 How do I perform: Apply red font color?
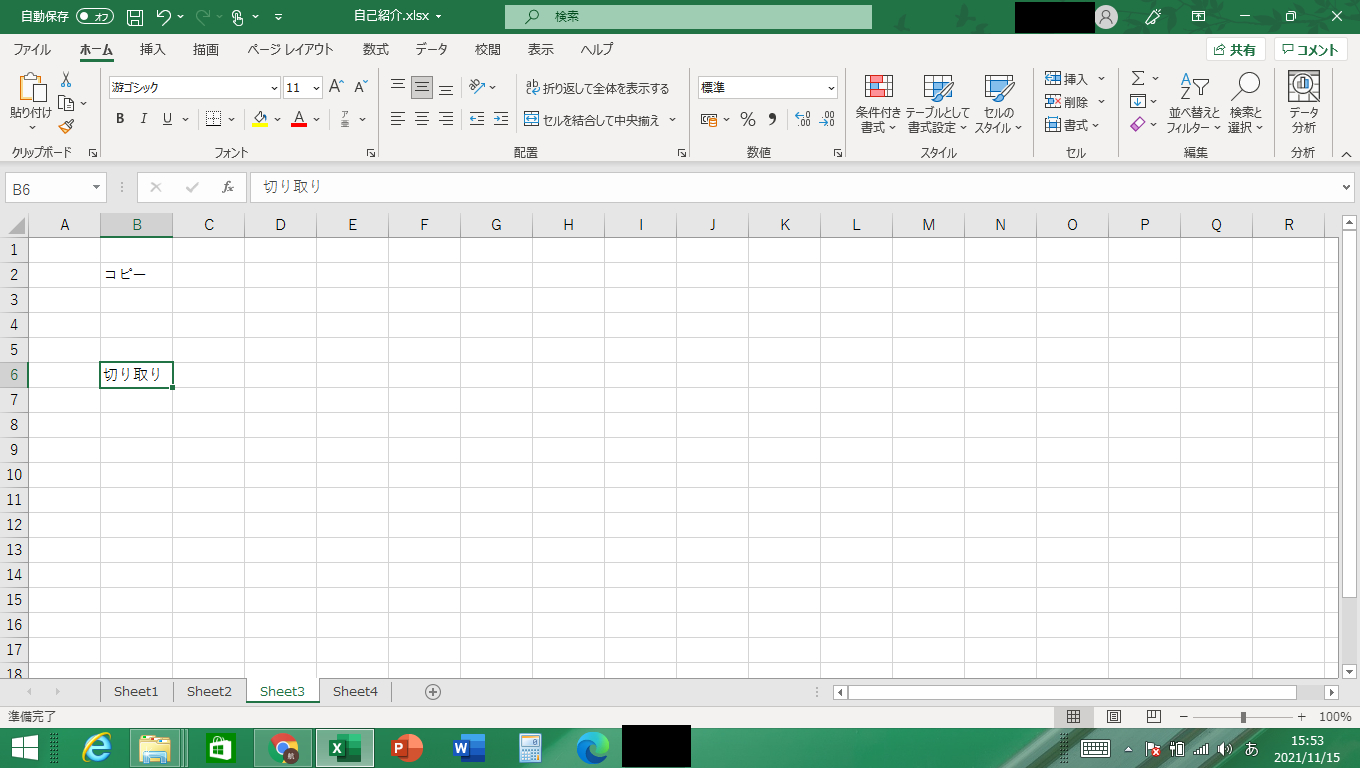[298, 119]
